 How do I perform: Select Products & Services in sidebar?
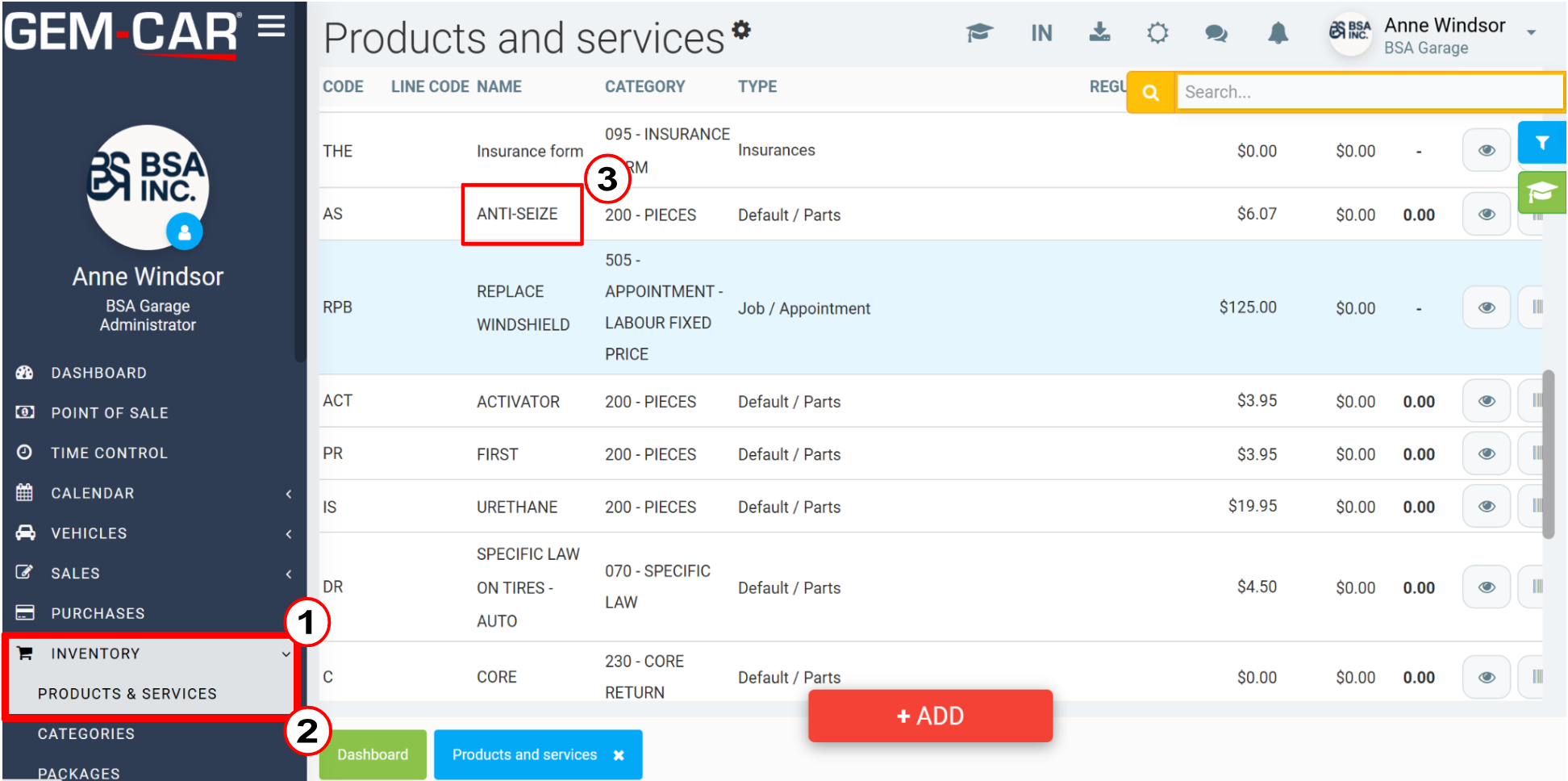point(127,694)
